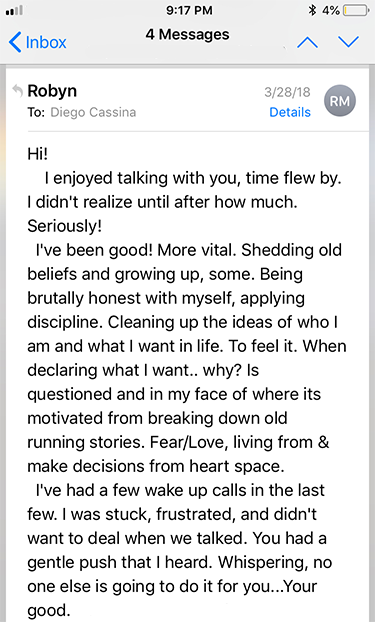Tap paragraph starting I've been good
The width and height of the screenshot is (375, 622).
coord(187,358)
